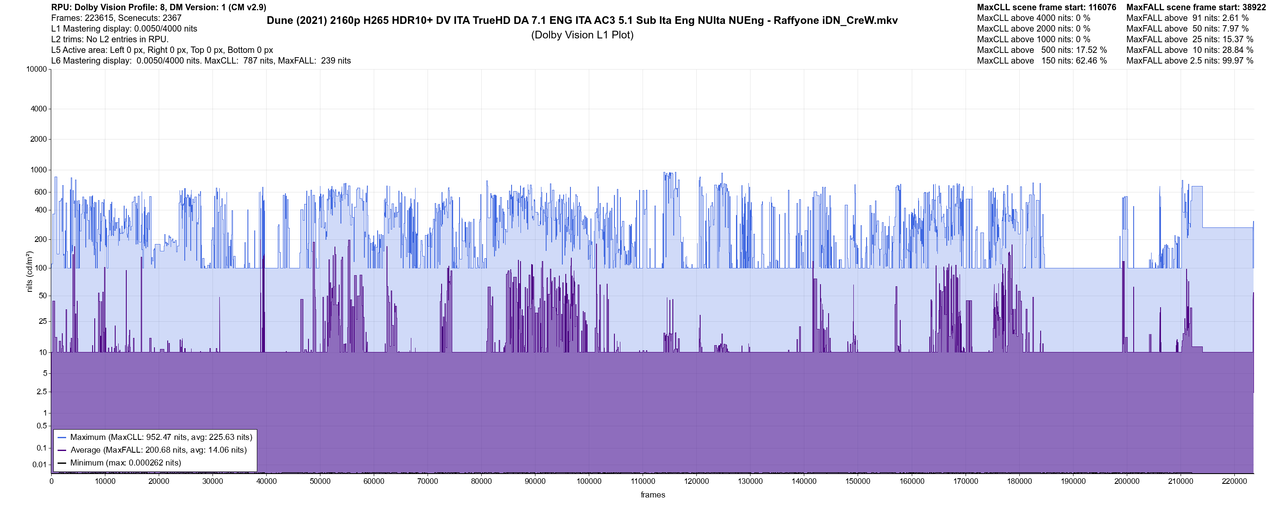Click the Average (MaxFALL: 200.68 nits) legend entry
Image resolution: width=1280 pixels, height=512 pixels.
click(x=153, y=450)
